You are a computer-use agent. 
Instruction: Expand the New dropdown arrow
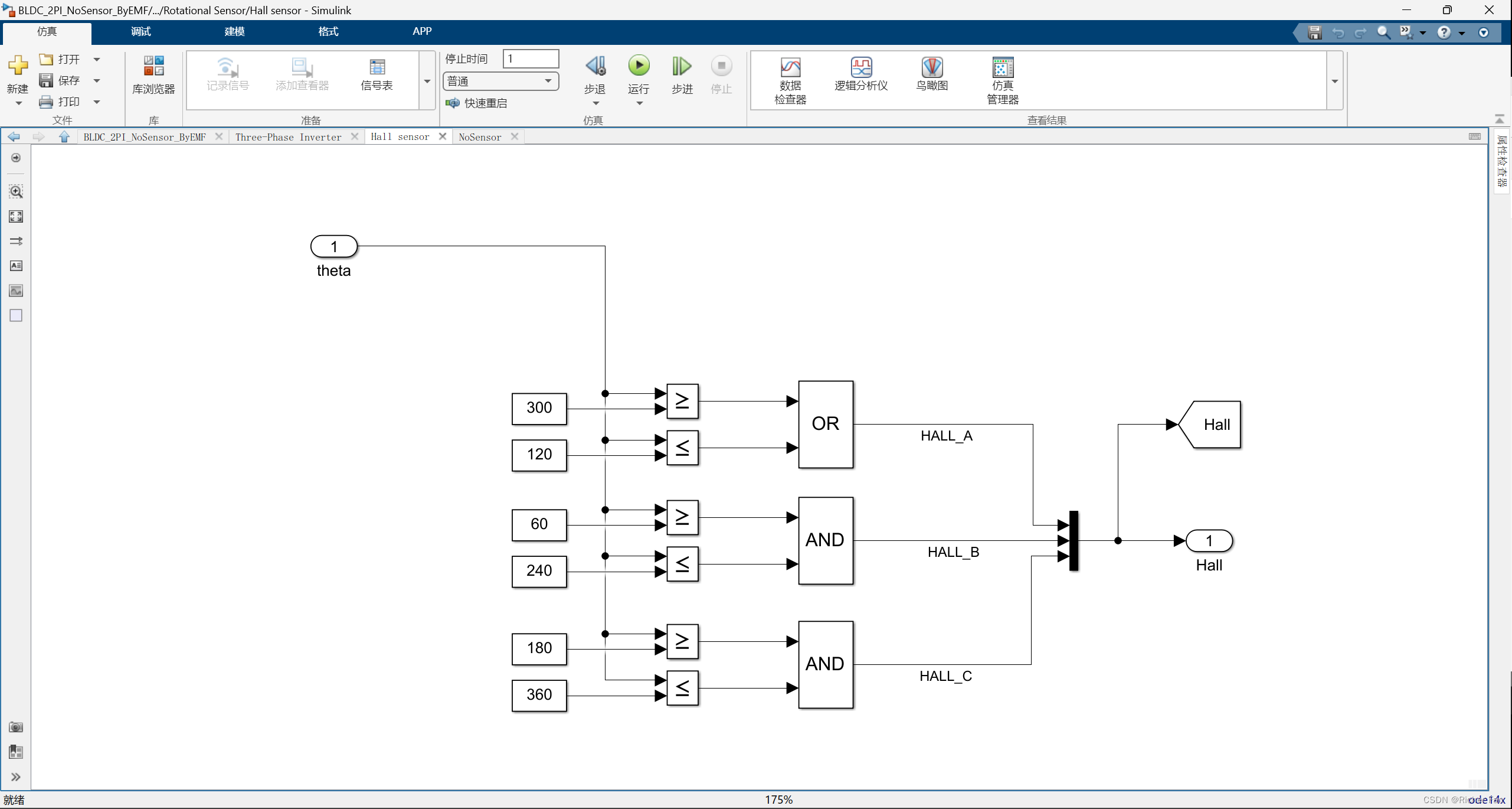click(x=18, y=103)
